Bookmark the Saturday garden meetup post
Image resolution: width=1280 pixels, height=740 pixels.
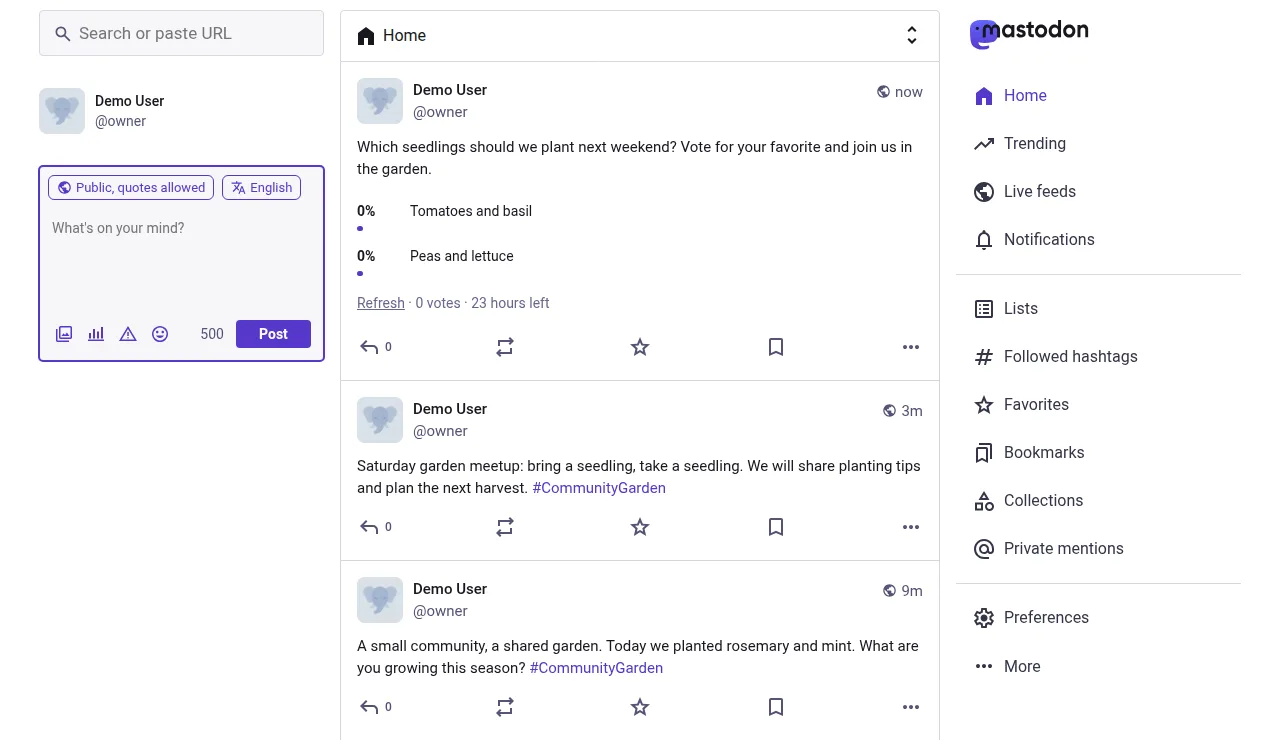(x=776, y=527)
